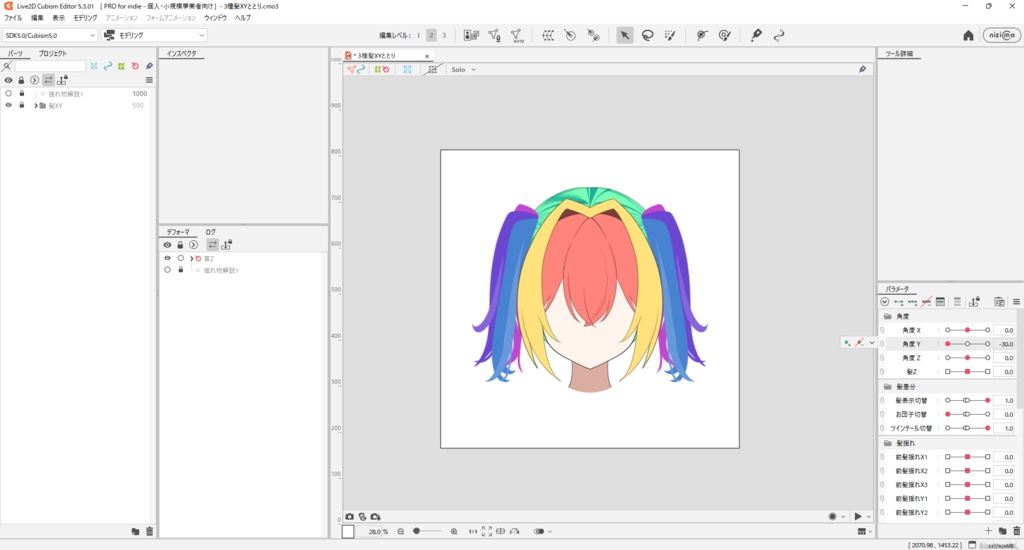
Task: Toggle visibility of 首Z deformer
Action: [167, 258]
